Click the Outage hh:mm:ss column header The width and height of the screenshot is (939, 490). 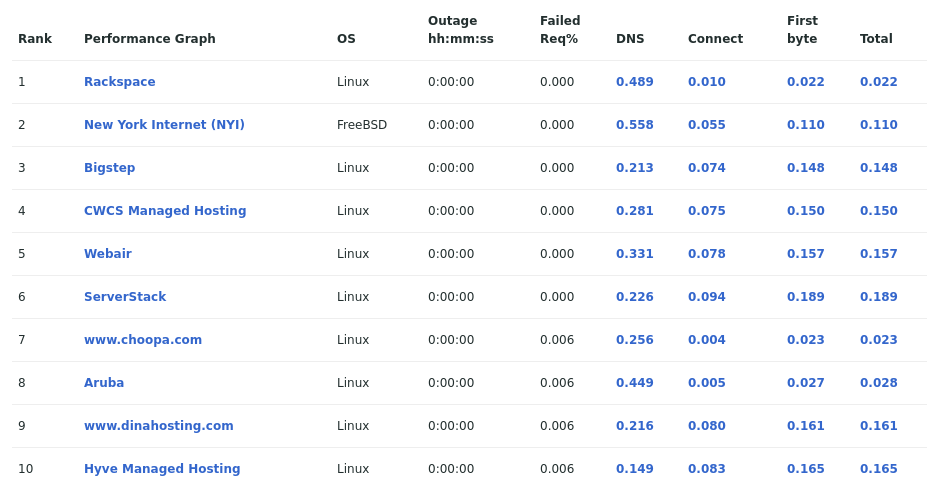[461, 29]
